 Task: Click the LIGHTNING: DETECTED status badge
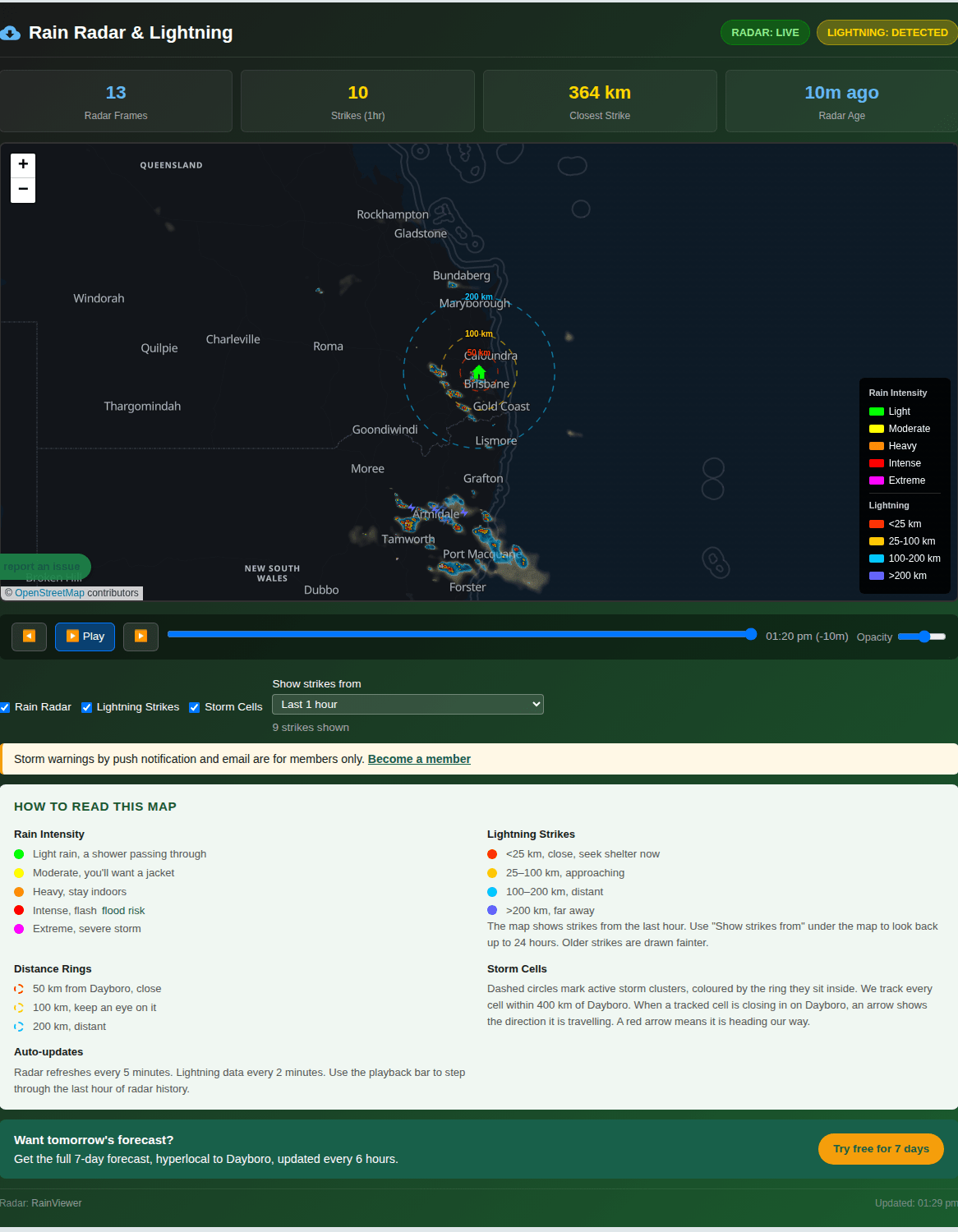887,33
